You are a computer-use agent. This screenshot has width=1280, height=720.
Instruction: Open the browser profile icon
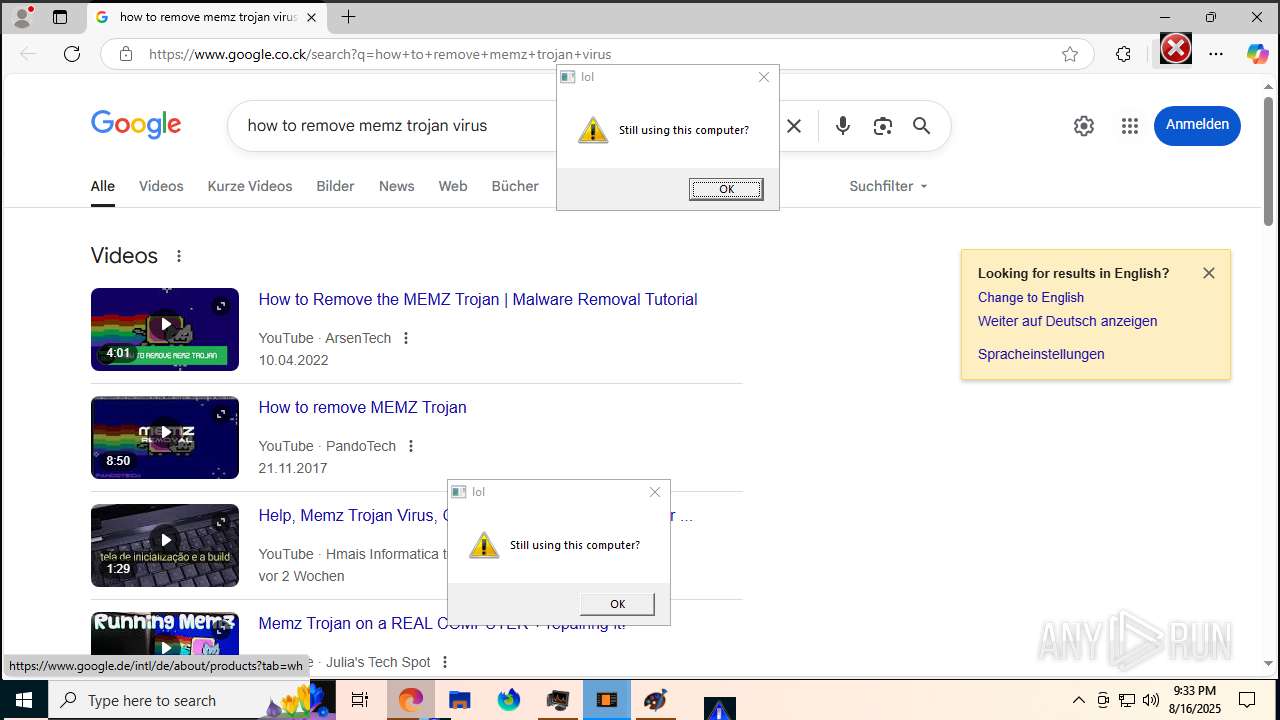22,16
